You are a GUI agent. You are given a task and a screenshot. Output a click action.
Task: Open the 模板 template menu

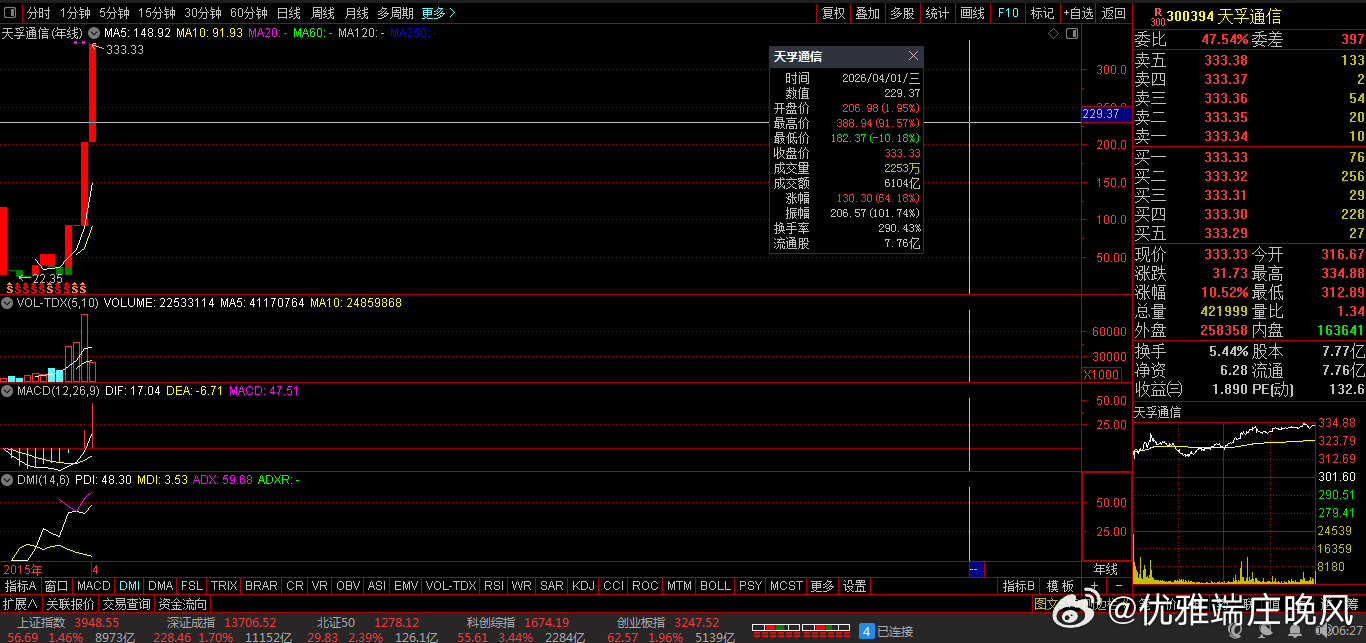1061,586
